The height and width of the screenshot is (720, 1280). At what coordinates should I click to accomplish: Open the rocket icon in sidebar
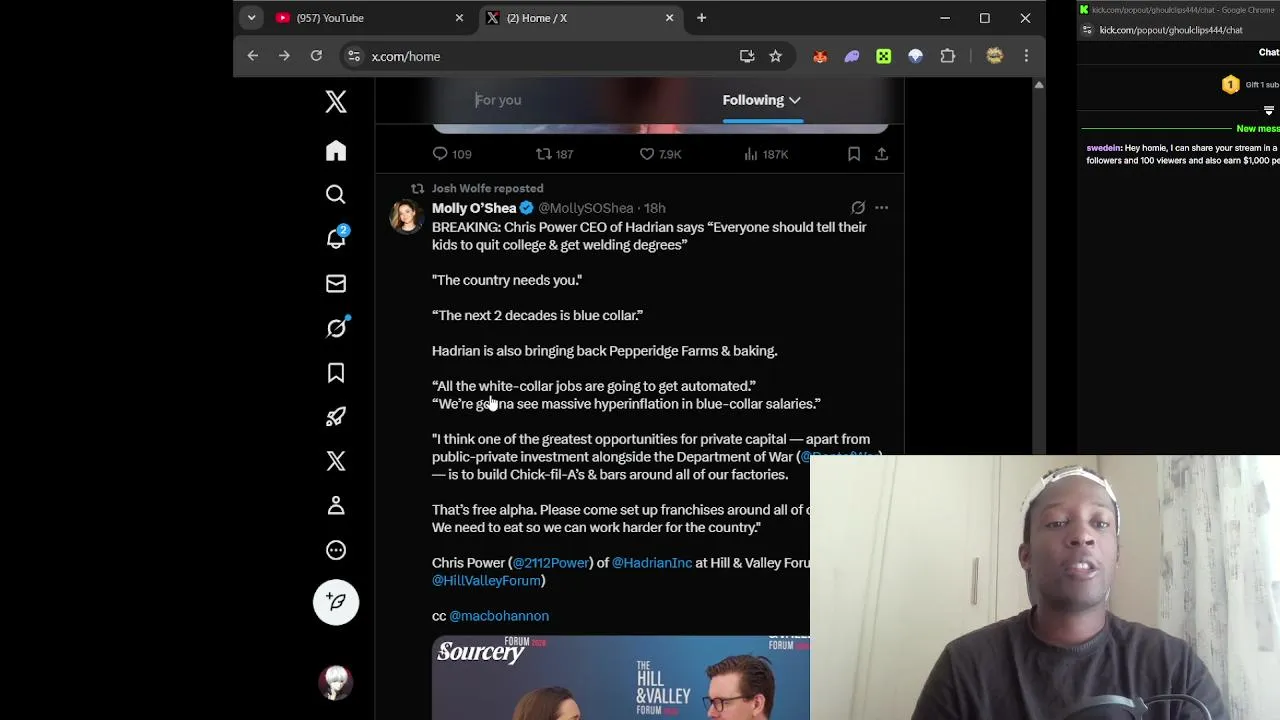pos(336,417)
